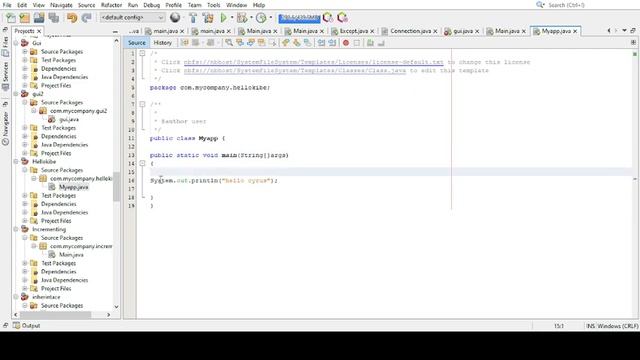Click the Save All toolbar icon
This screenshot has width=640, height=360.
click(53, 18)
